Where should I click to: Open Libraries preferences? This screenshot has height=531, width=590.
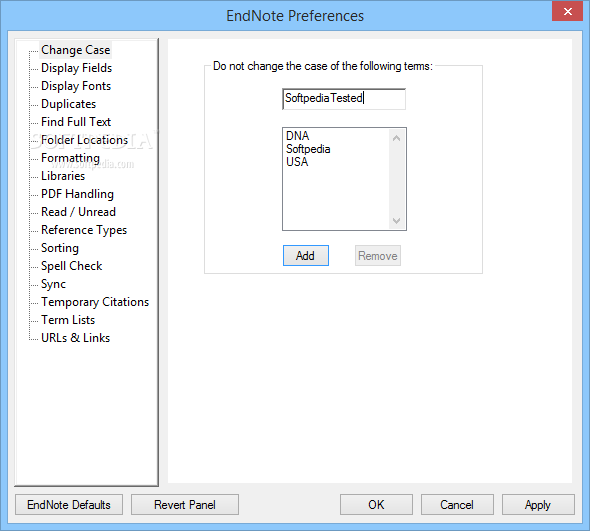63,176
